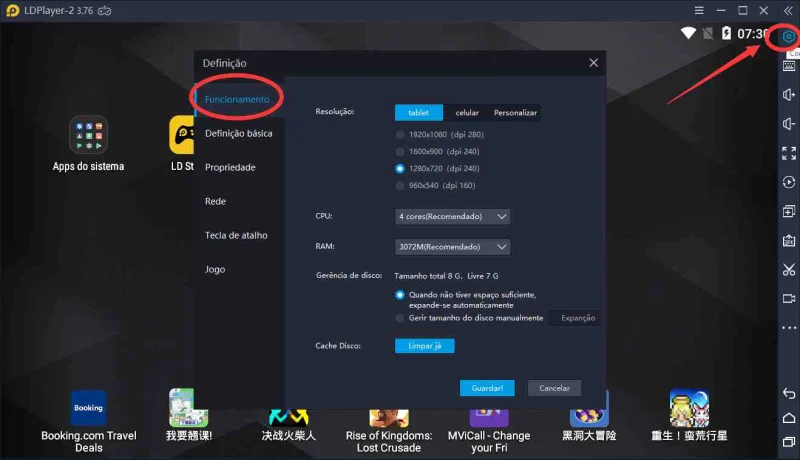
Task: Open Tecla de atalho settings section
Action: pos(236,235)
